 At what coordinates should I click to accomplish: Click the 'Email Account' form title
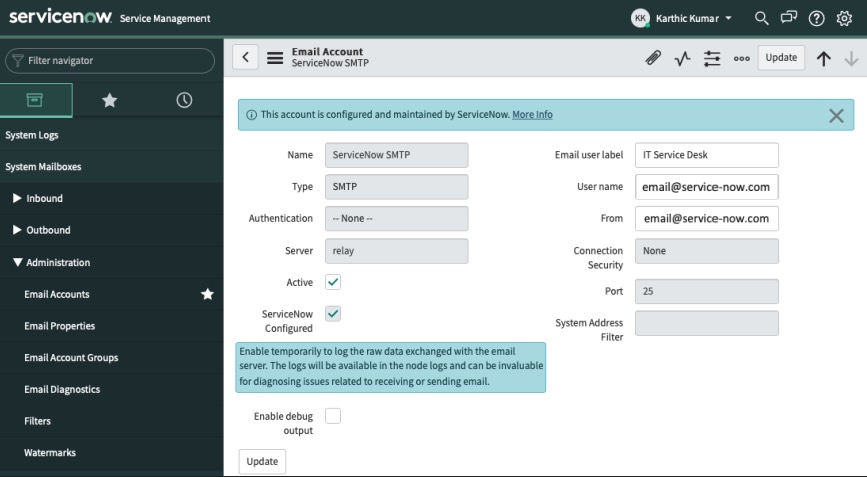[x=327, y=51]
